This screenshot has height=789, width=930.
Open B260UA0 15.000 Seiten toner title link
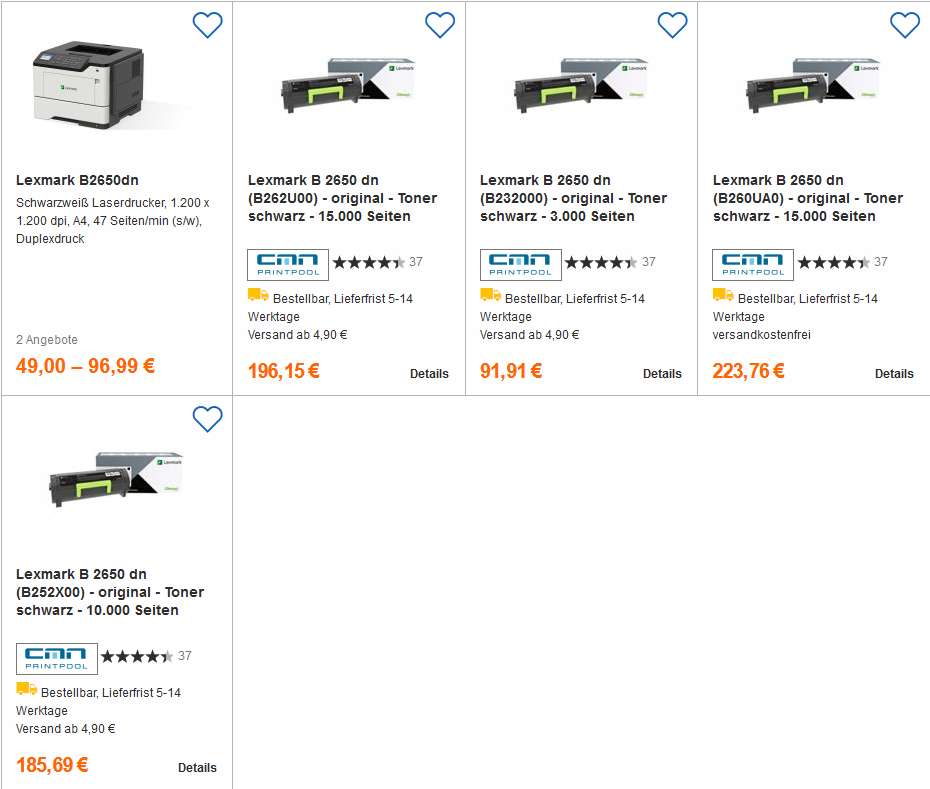tap(807, 198)
